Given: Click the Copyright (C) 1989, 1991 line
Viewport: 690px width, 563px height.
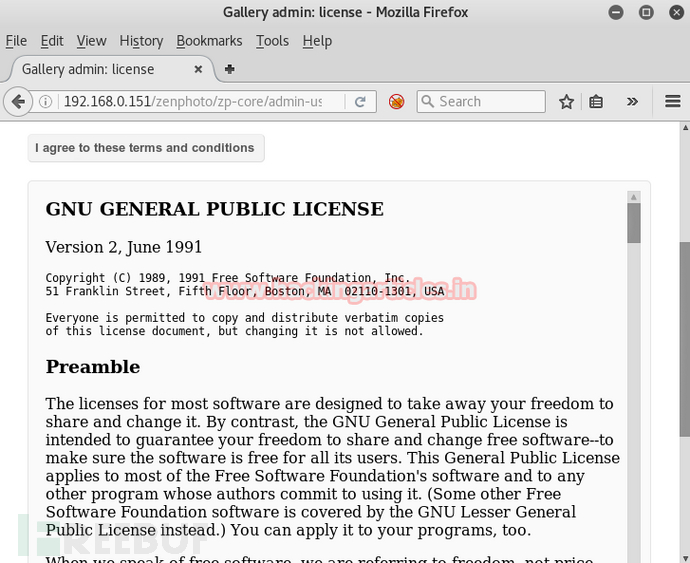Looking at the screenshot, I should click(228, 278).
